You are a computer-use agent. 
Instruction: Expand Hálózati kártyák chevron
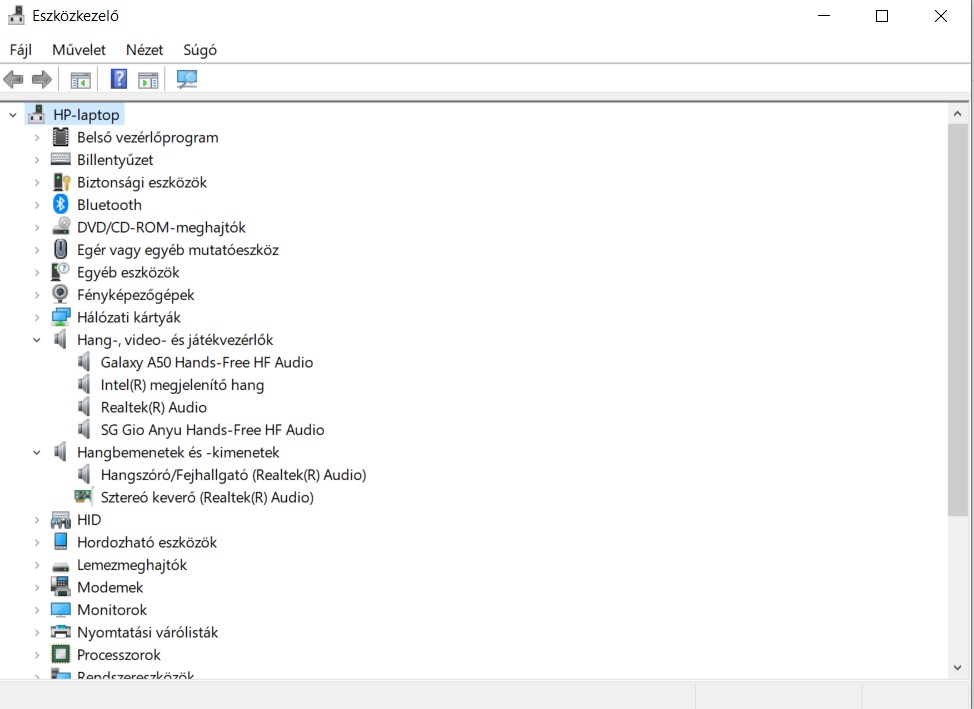[x=37, y=318]
